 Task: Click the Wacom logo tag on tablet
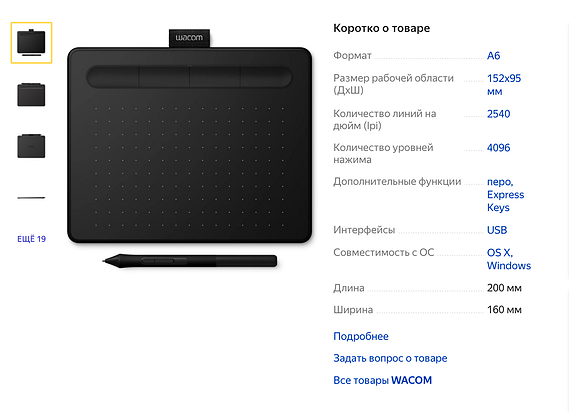[189, 38]
